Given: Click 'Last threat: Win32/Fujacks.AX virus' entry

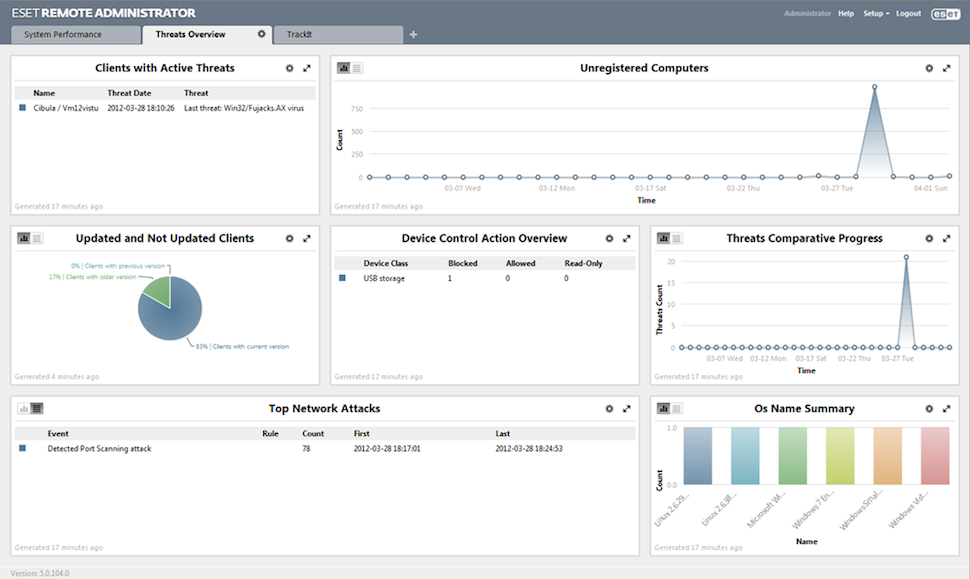Looking at the screenshot, I should [244, 108].
